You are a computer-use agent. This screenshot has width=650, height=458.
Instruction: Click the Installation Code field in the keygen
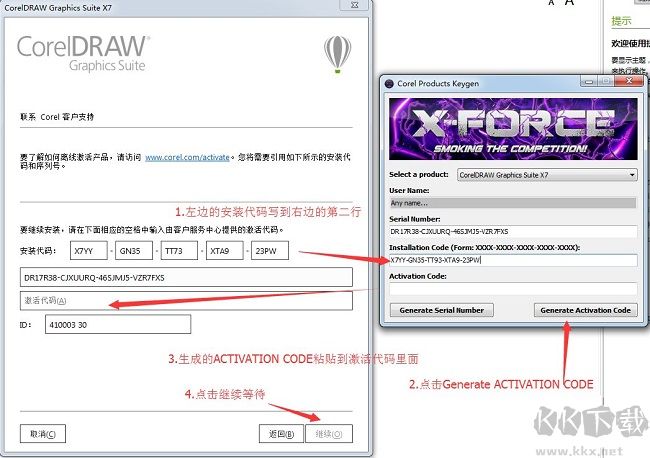click(x=513, y=260)
